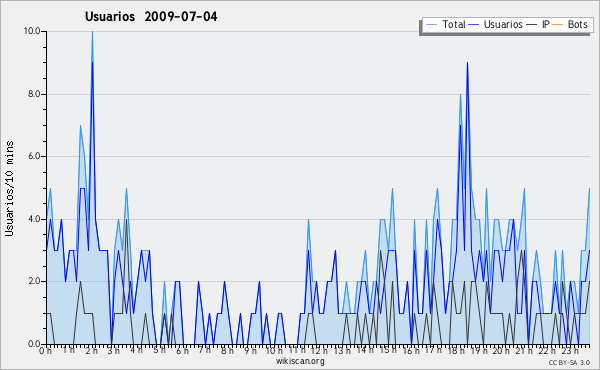
Task: Click the "4.0" y-axis value
Action: point(34,219)
